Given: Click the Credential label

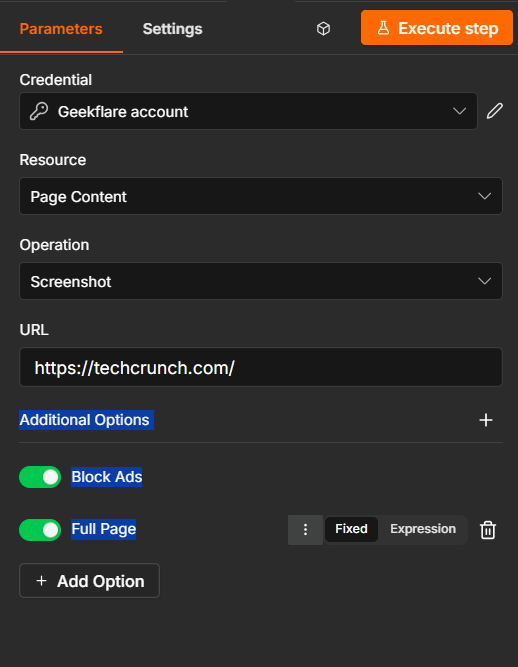Looking at the screenshot, I should [x=56, y=80].
